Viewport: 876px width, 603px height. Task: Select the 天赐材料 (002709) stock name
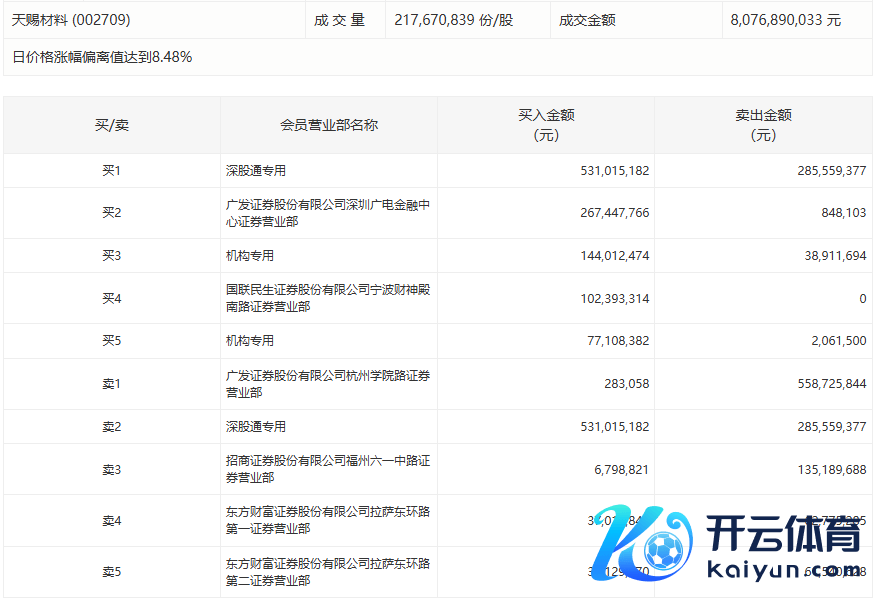click(x=71, y=19)
